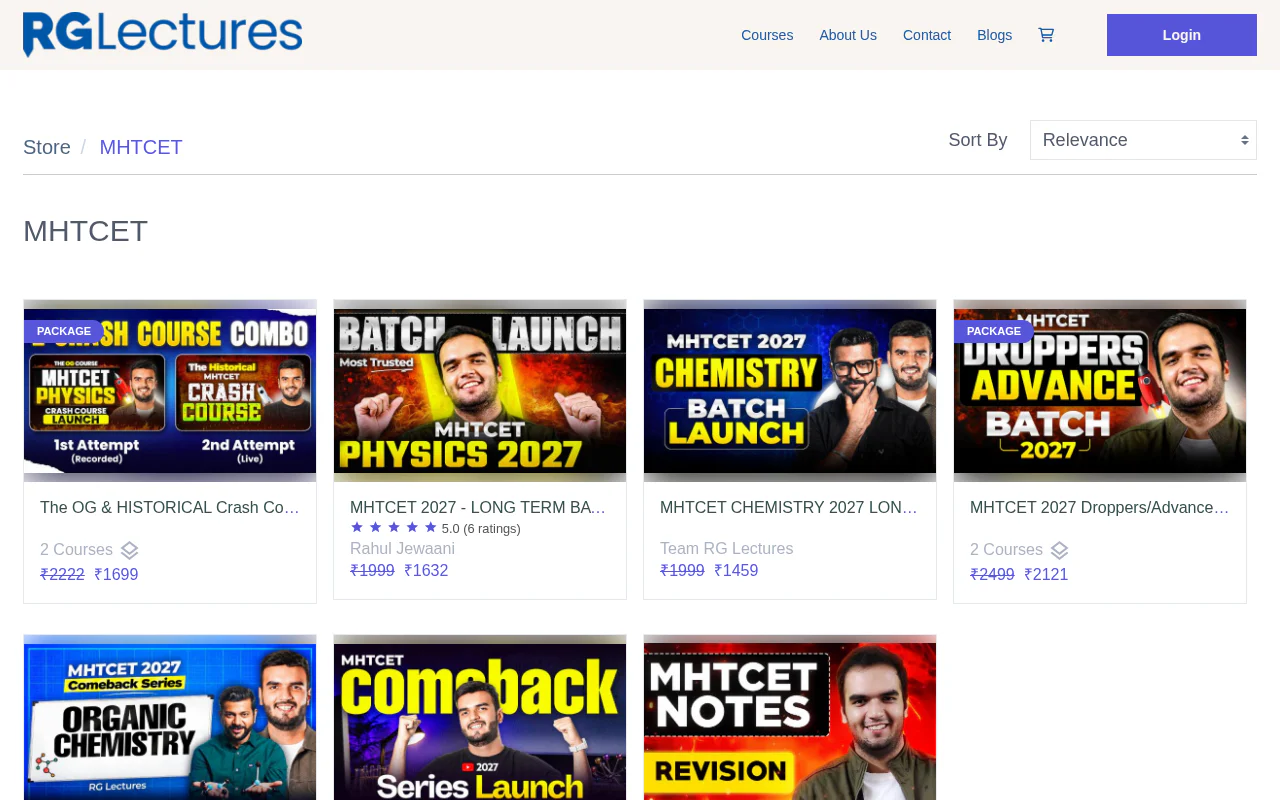Open MHTCET 2027 Droppers/Advance title
Screen dimensions: 1280x800
click(x=1100, y=508)
